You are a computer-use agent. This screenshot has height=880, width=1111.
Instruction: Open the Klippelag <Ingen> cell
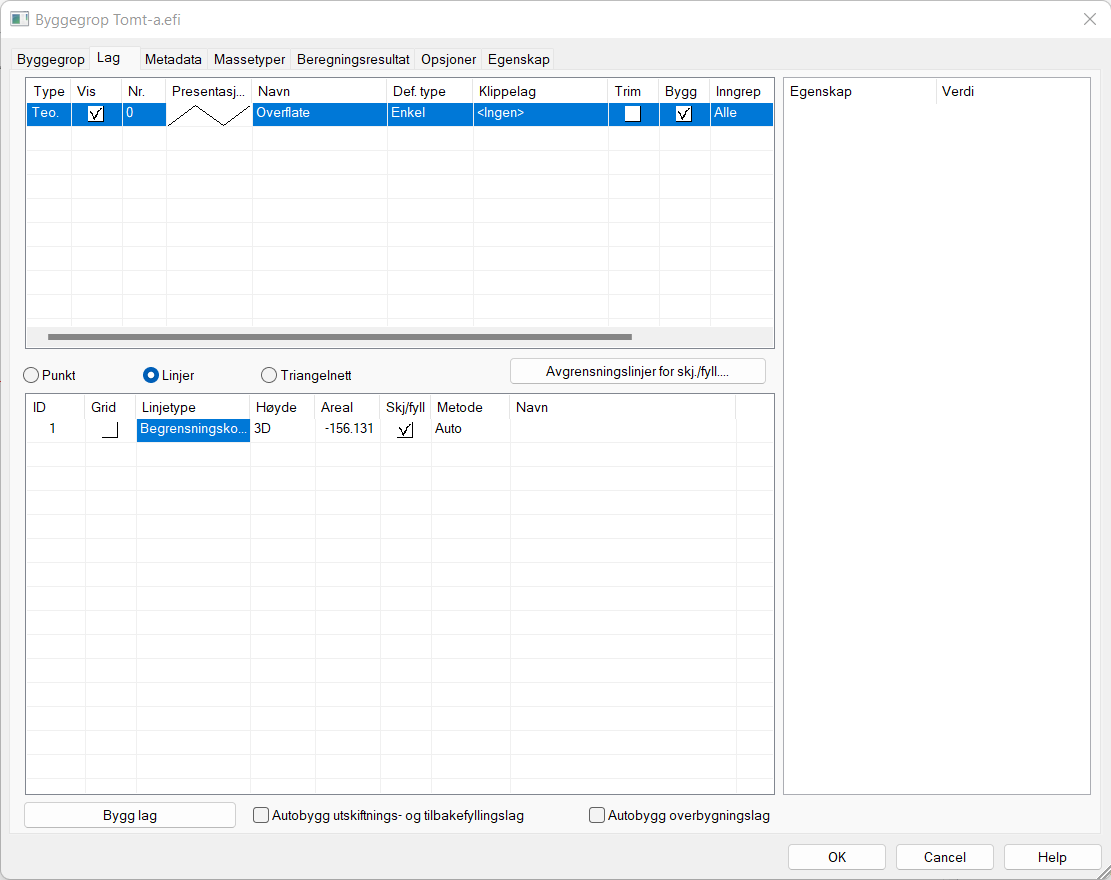540,114
